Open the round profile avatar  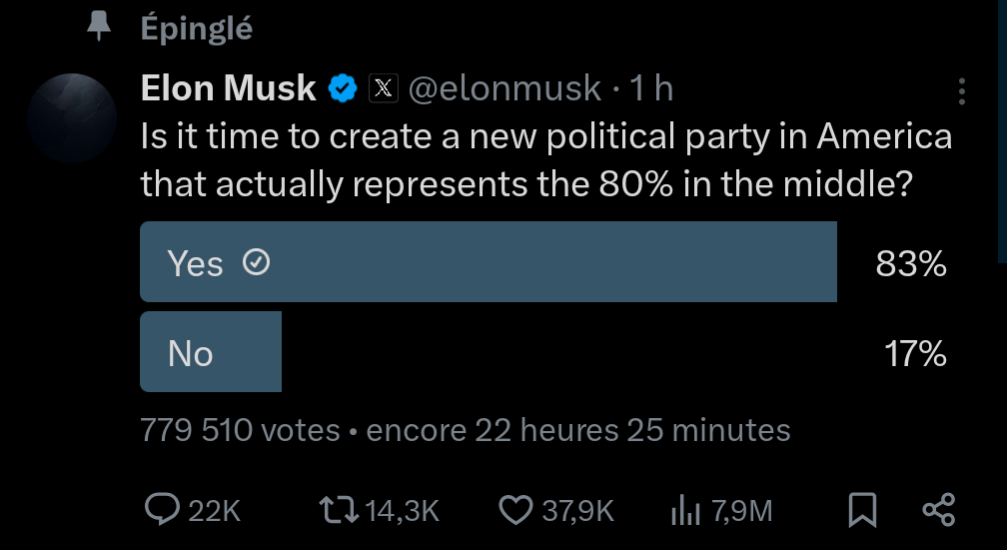click(72, 118)
